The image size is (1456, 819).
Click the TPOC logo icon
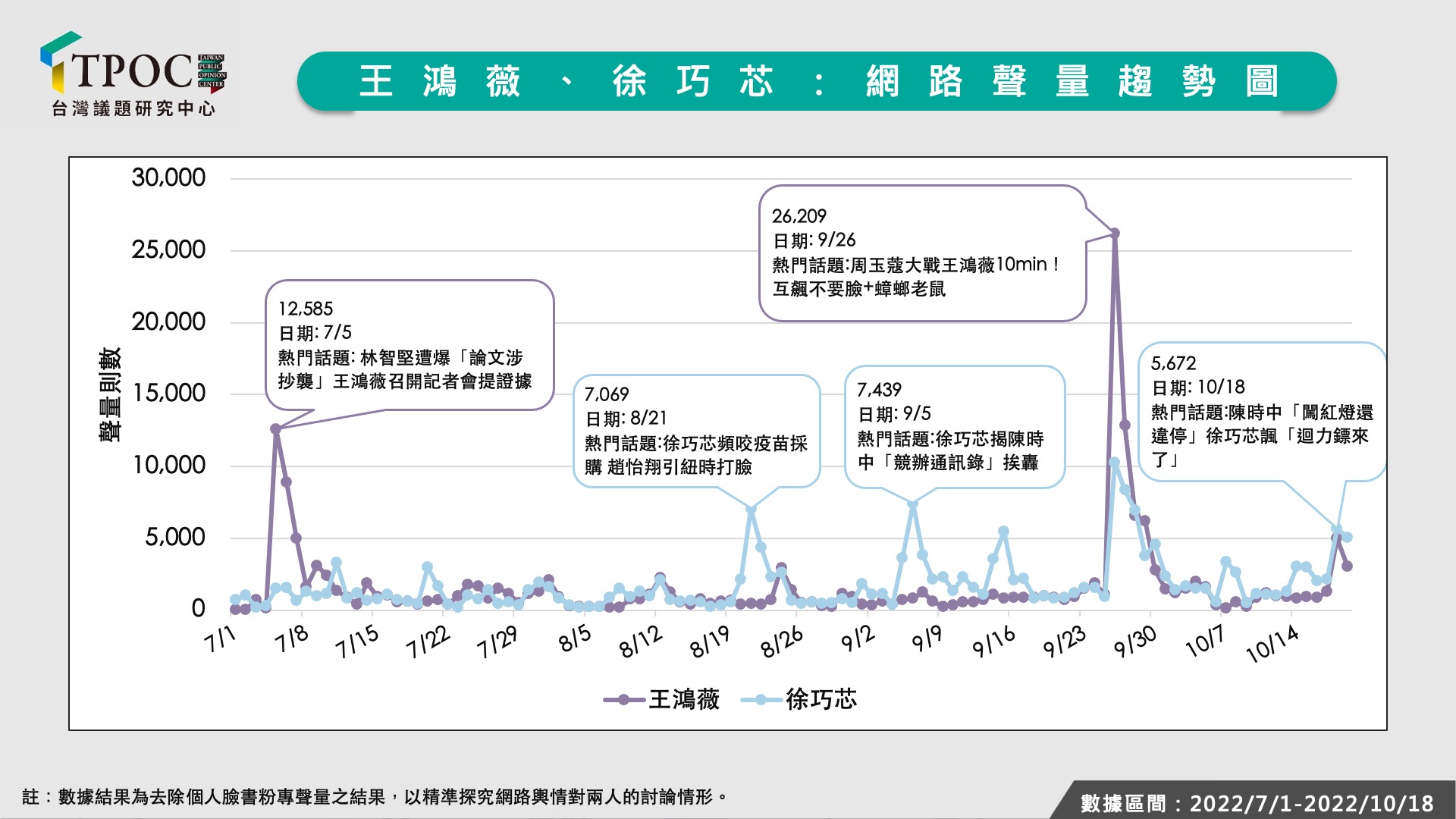pyautogui.click(x=133, y=74)
